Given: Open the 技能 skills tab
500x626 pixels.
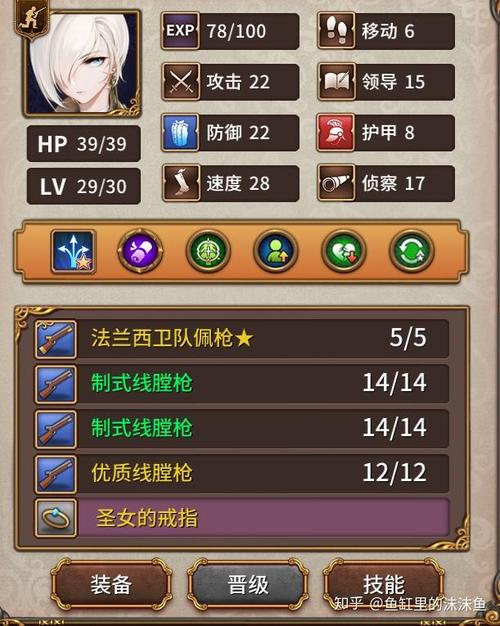Looking at the screenshot, I should click(x=384, y=584).
